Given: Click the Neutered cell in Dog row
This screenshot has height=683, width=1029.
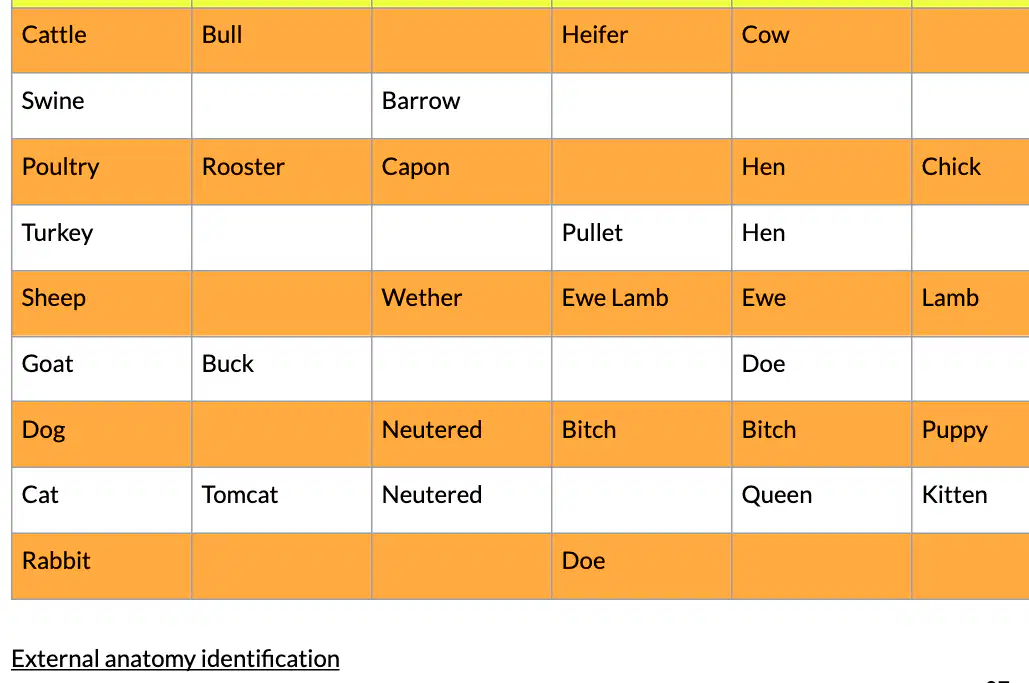Looking at the screenshot, I should (x=461, y=434).
